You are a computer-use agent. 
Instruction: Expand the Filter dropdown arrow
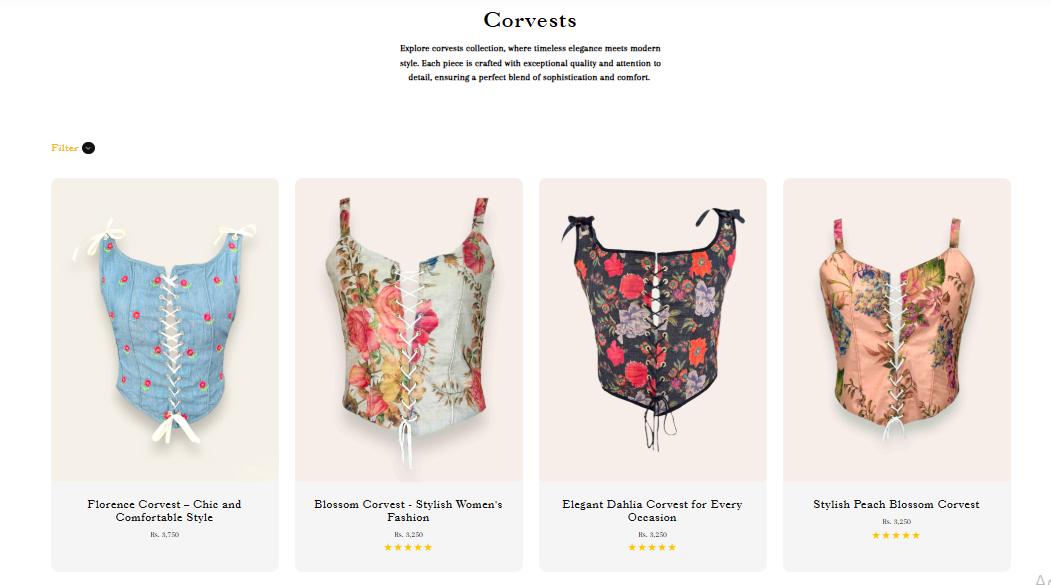[88, 148]
